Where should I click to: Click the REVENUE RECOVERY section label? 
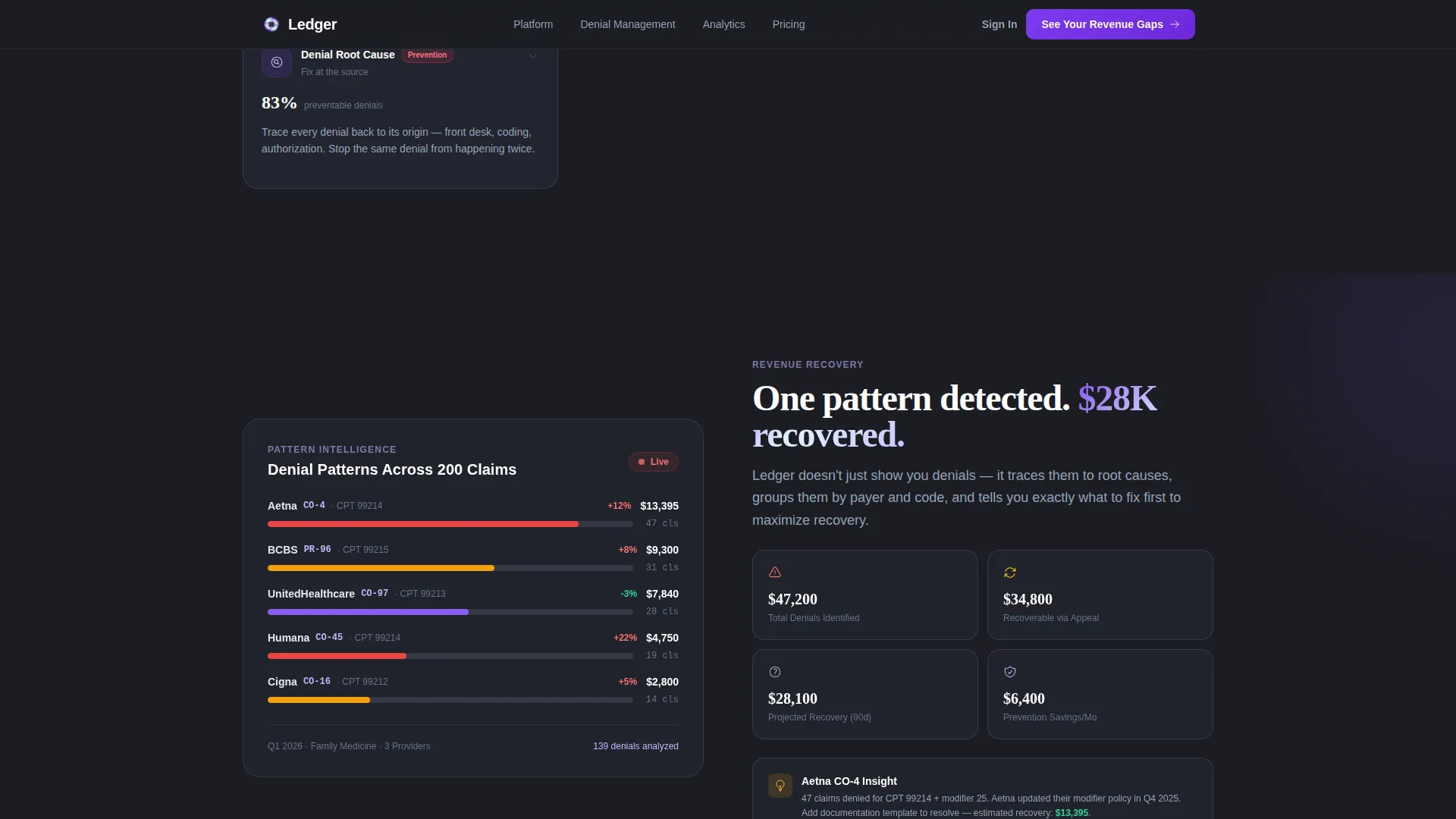(808, 365)
